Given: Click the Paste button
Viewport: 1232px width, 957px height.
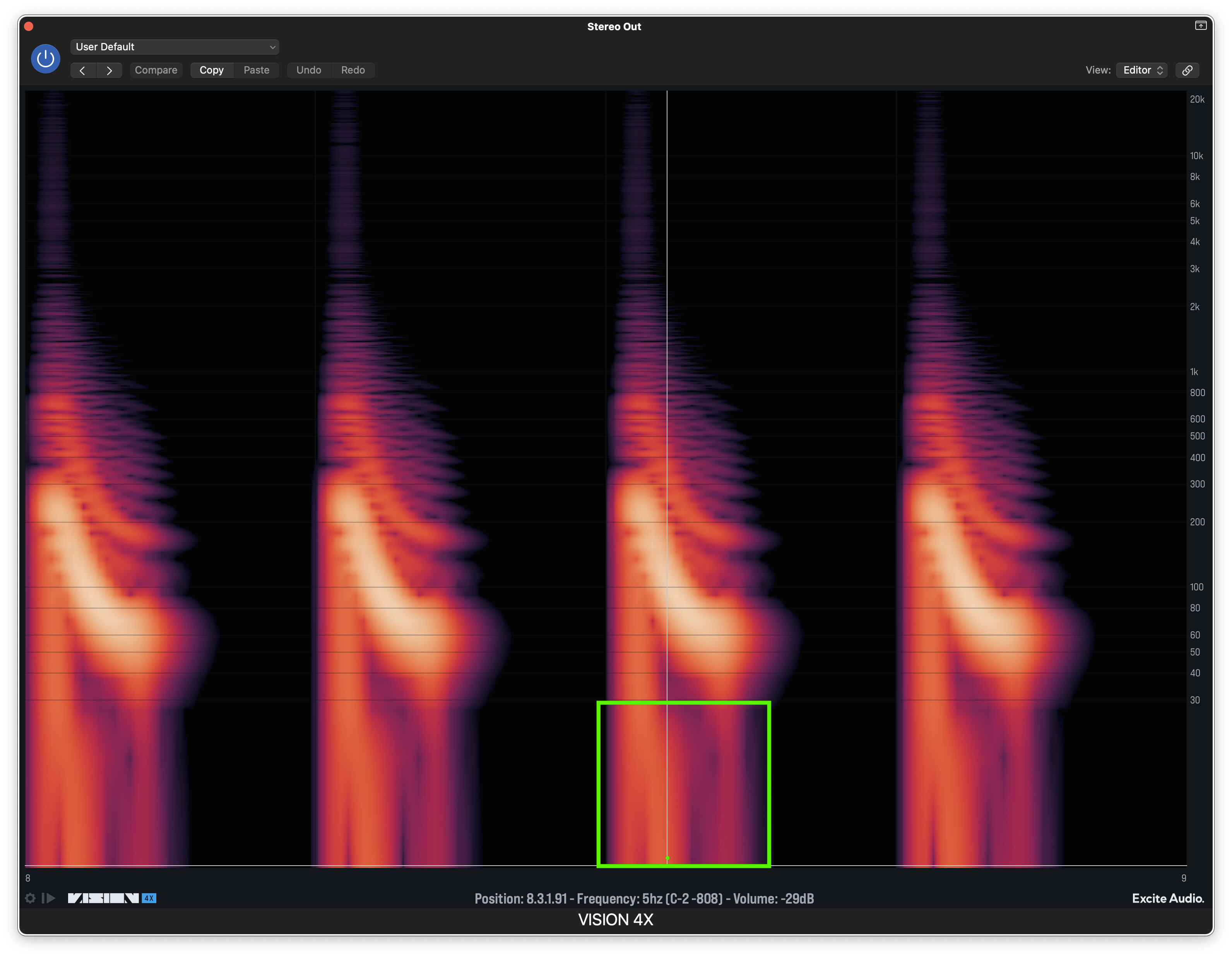Looking at the screenshot, I should pyautogui.click(x=256, y=70).
